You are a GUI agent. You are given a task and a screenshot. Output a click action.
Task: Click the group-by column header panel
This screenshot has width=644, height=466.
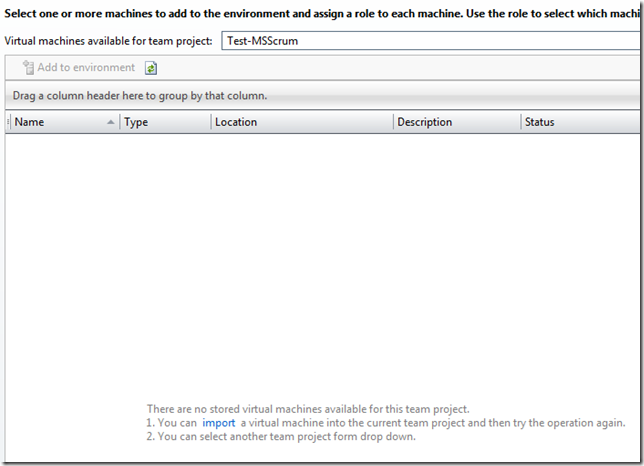pyautogui.click(x=322, y=96)
